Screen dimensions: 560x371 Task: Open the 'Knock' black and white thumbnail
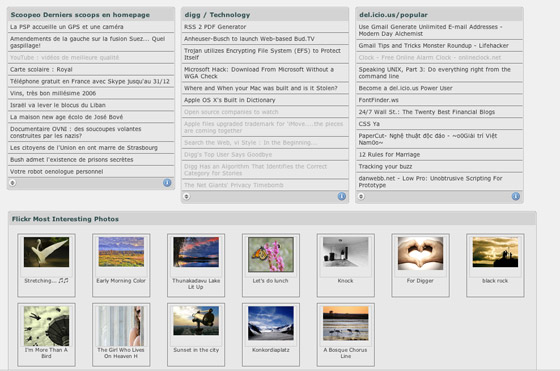click(345, 252)
